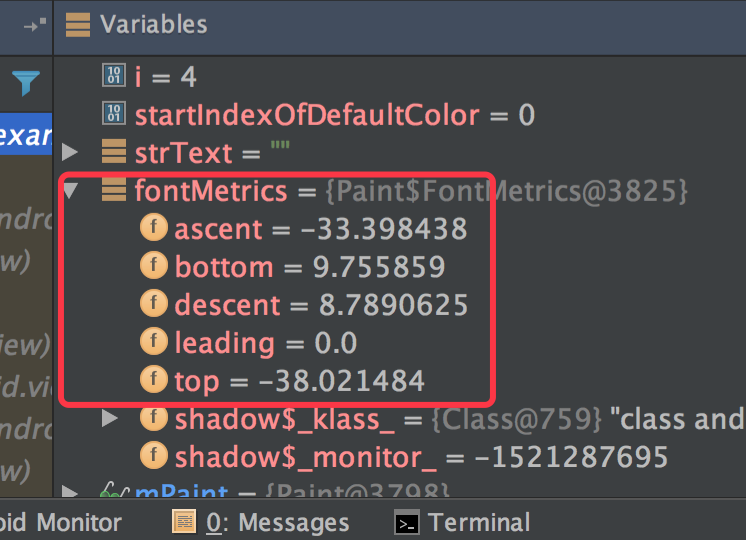The height and width of the screenshot is (540, 746).
Task: Click the primitive icon beside variable i
Action: pos(114,75)
